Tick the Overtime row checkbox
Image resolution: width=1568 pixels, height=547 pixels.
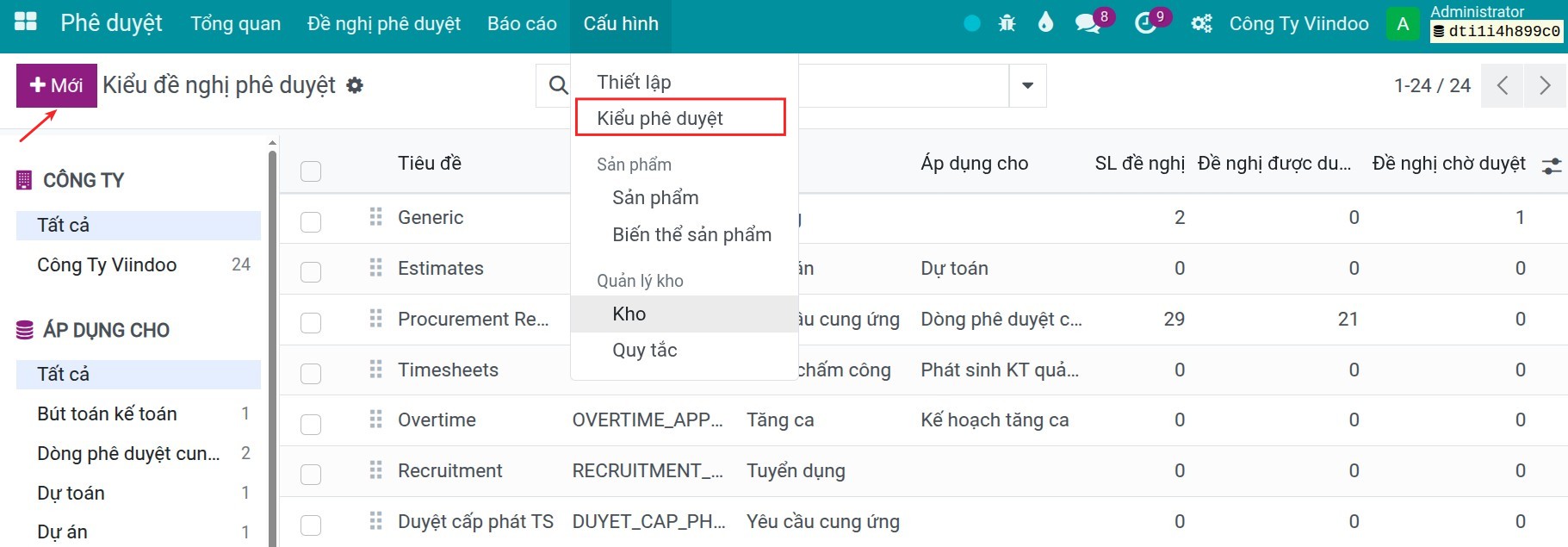pyautogui.click(x=311, y=425)
